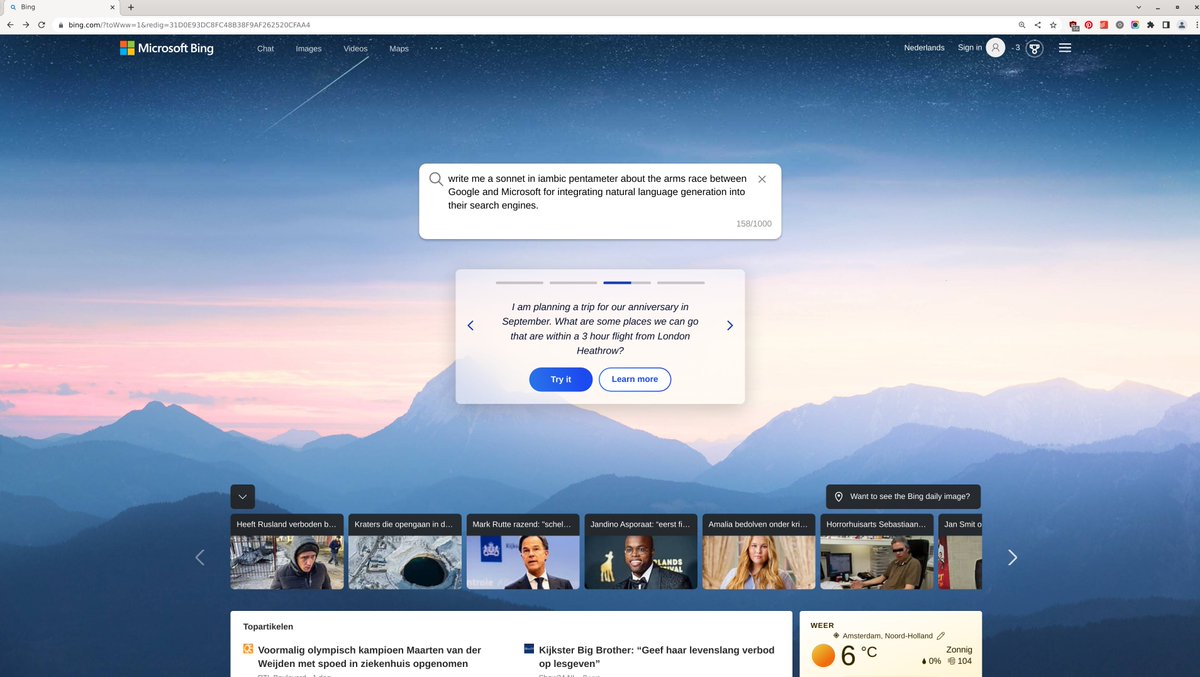
Task: Toggle the browser side panel icon
Action: point(1165,24)
